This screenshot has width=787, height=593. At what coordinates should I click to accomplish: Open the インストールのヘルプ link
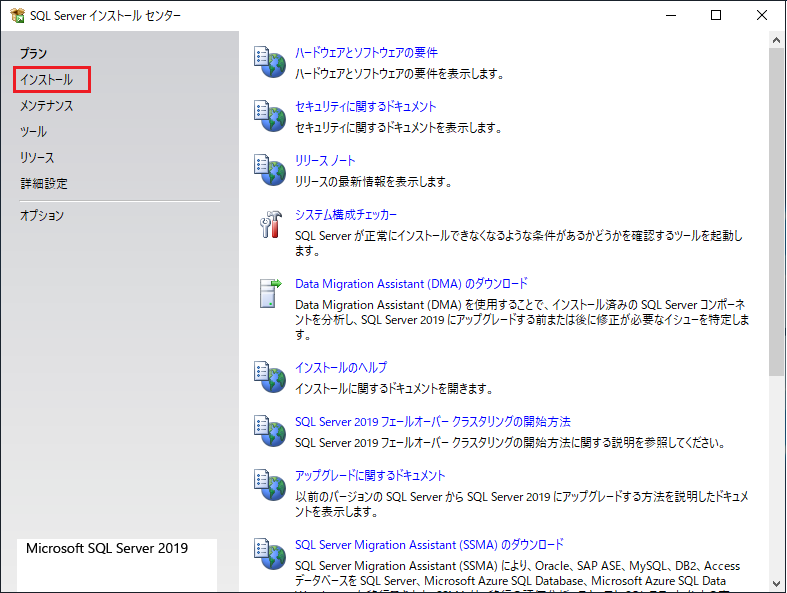point(341,368)
